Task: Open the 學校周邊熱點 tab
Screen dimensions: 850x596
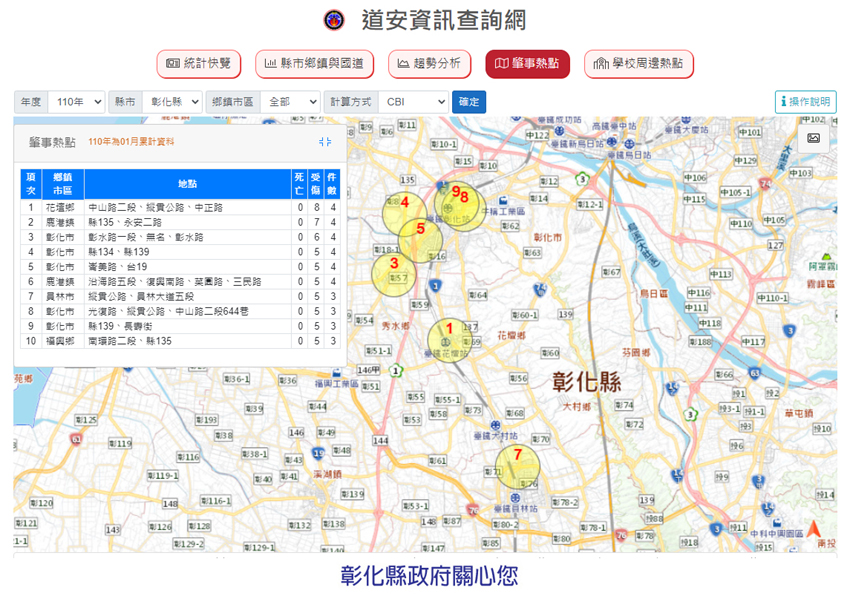Action: pos(638,64)
